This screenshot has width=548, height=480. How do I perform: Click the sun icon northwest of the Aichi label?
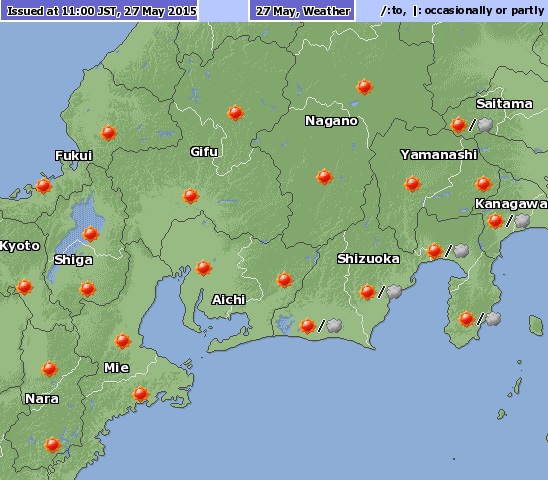pyautogui.click(x=204, y=268)
